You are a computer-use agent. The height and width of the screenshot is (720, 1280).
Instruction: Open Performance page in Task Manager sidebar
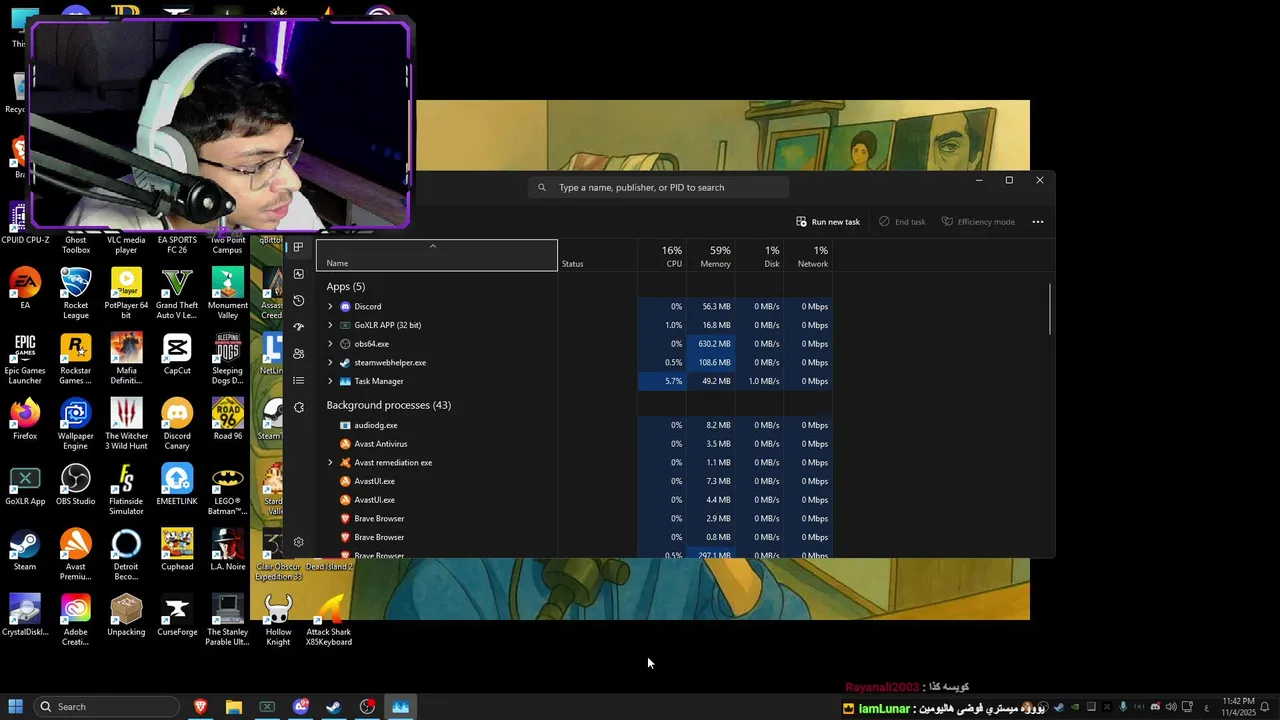point(298,274)
